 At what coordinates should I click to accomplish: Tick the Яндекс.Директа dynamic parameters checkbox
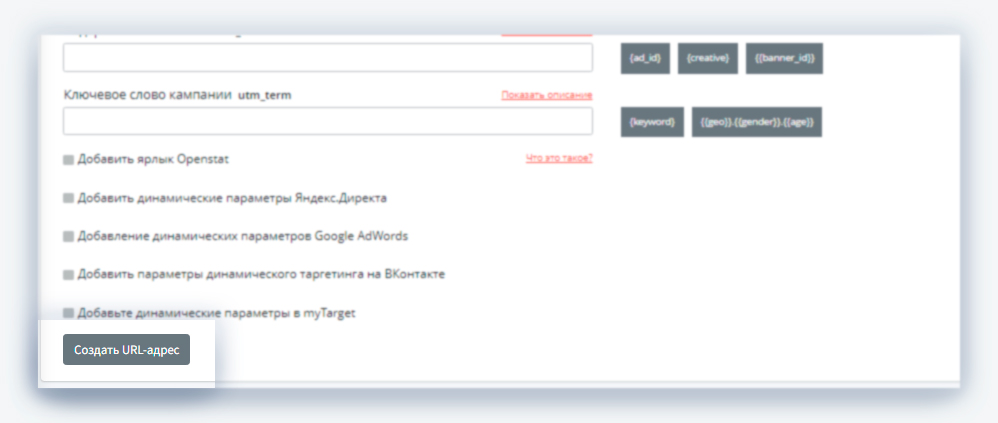coord(68,198)
